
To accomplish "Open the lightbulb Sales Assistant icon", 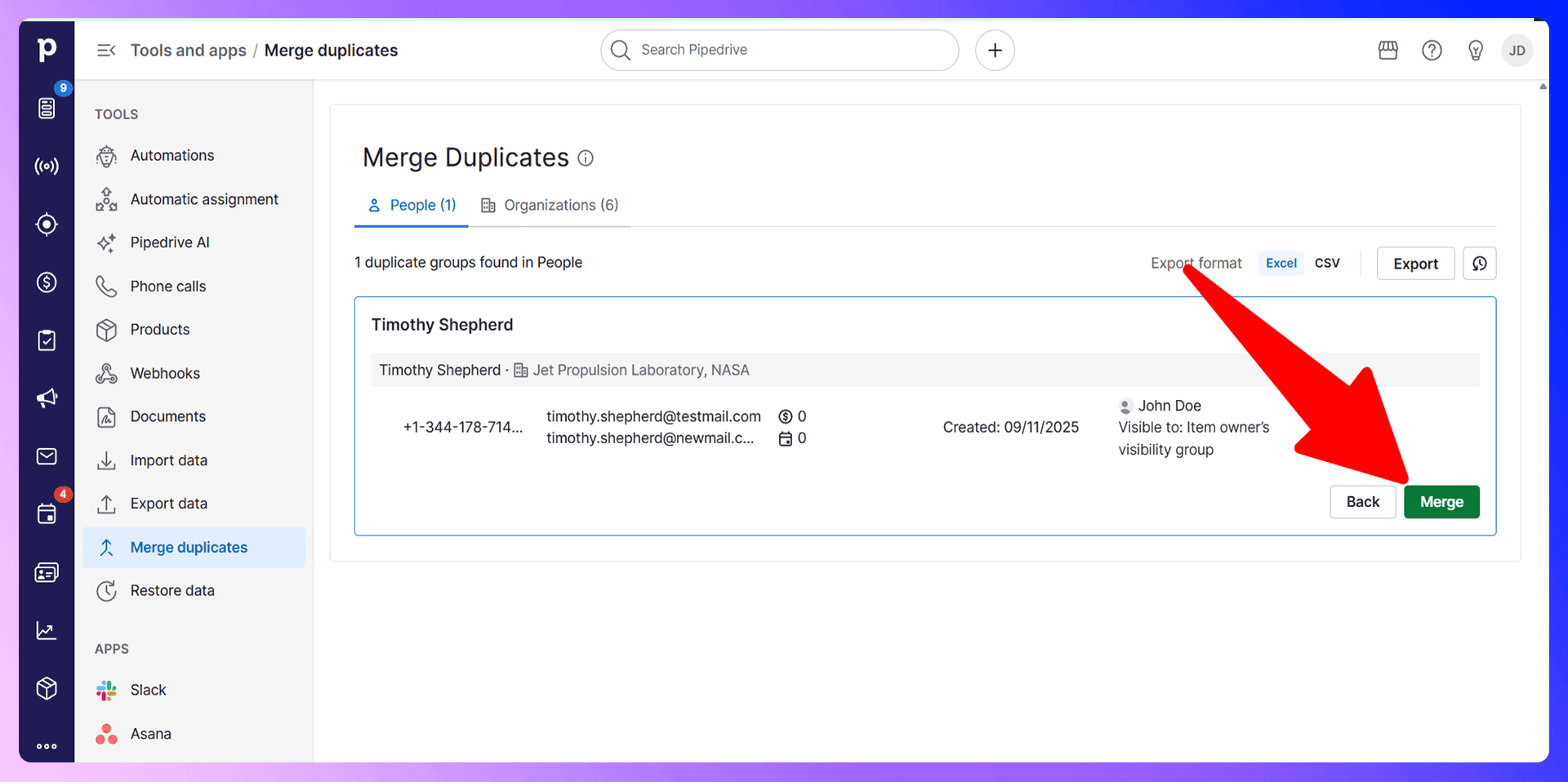I will point(1475,51).
